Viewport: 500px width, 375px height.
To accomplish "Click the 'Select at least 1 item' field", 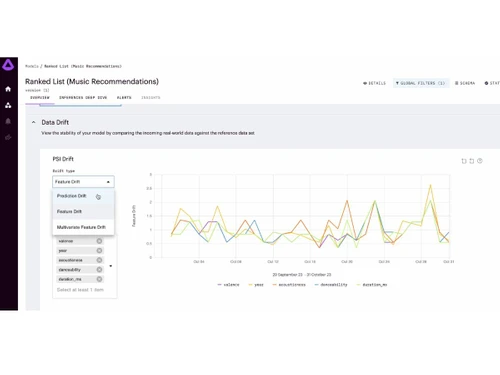I will tap(80, 290).
